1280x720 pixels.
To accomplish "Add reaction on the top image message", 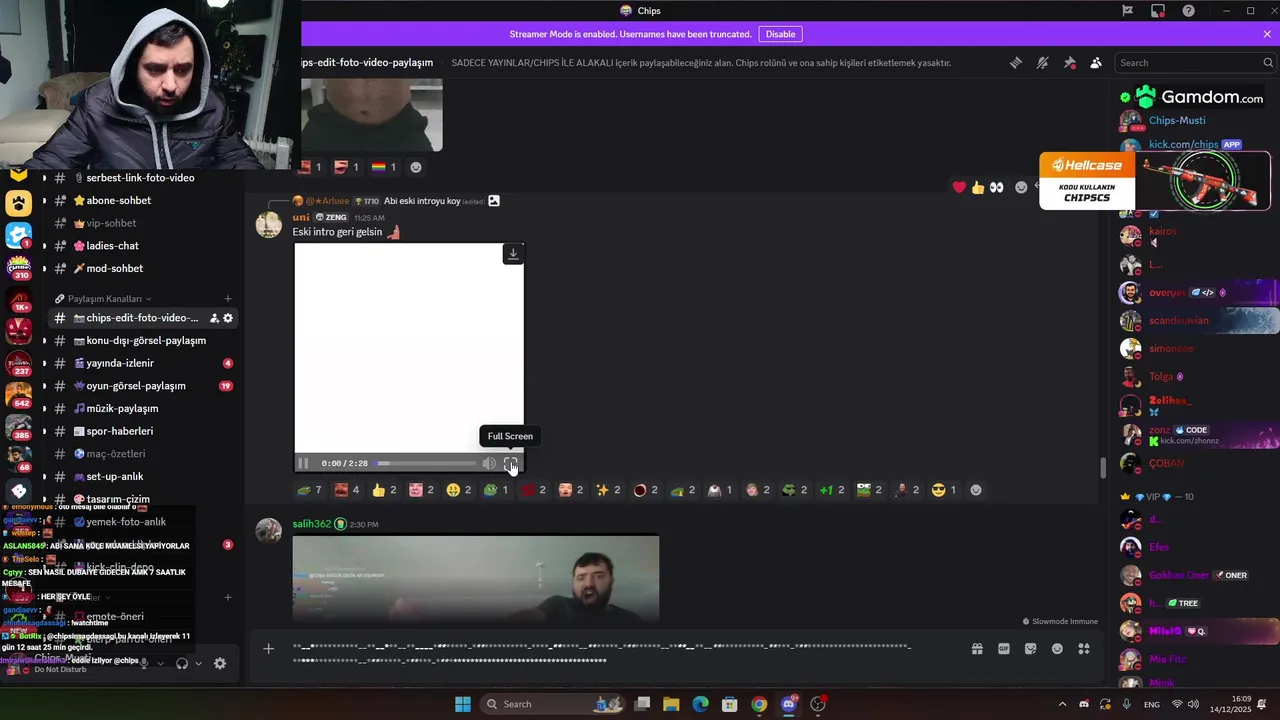I will coord(416,167).
